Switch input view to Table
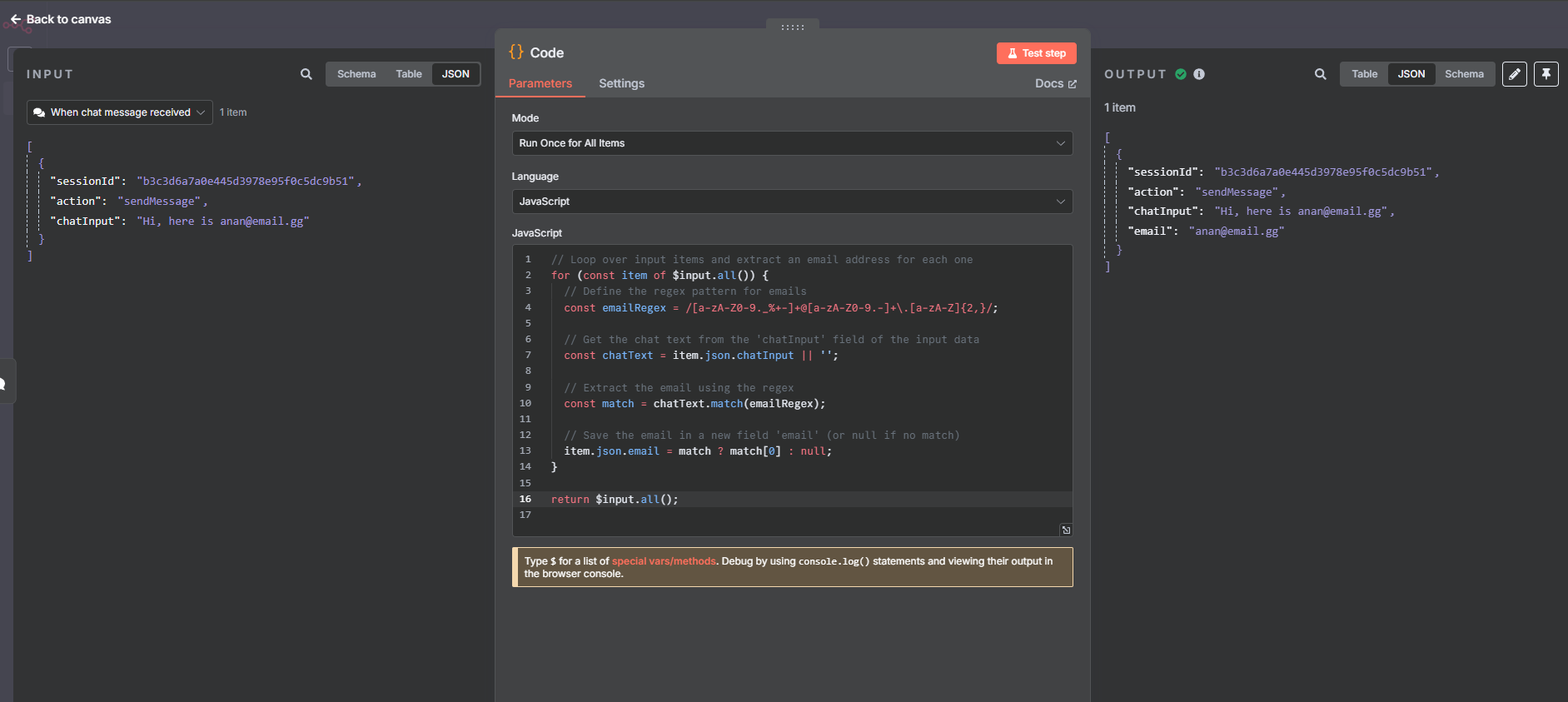This screenshot has width=1568, height=702. point(409,74)
